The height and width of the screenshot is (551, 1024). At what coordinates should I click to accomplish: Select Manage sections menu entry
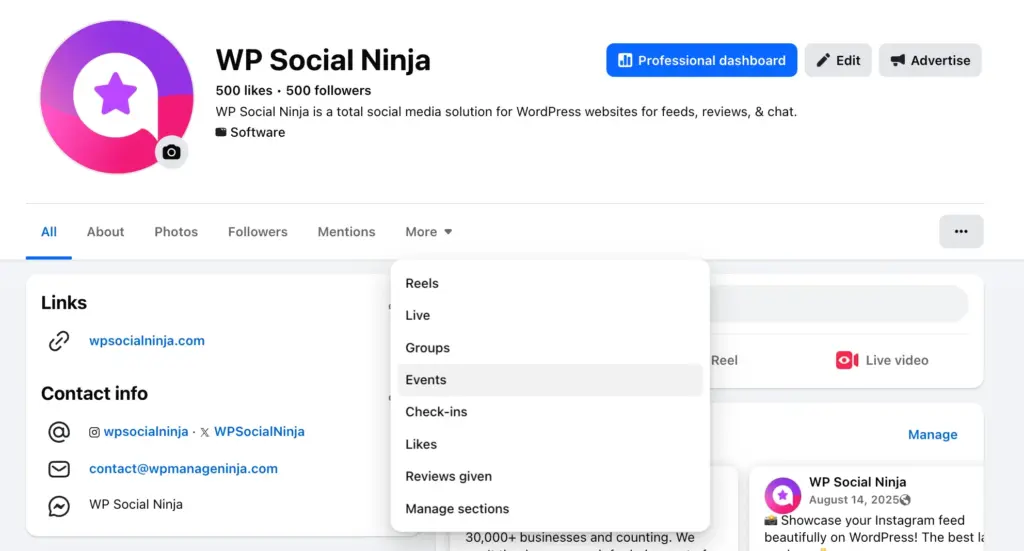point(550,509)
